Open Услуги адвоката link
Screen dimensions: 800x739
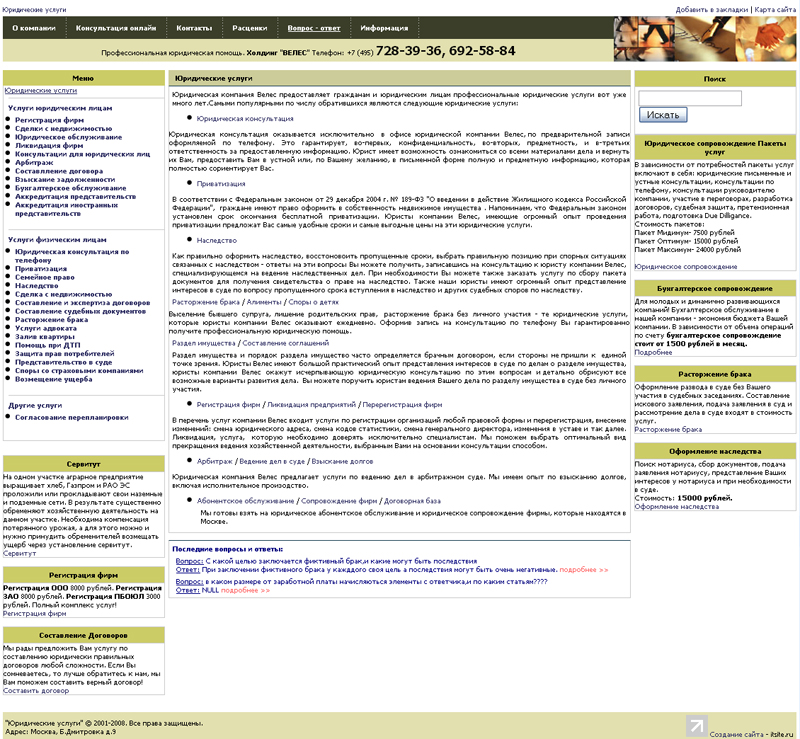pos(45,328)
